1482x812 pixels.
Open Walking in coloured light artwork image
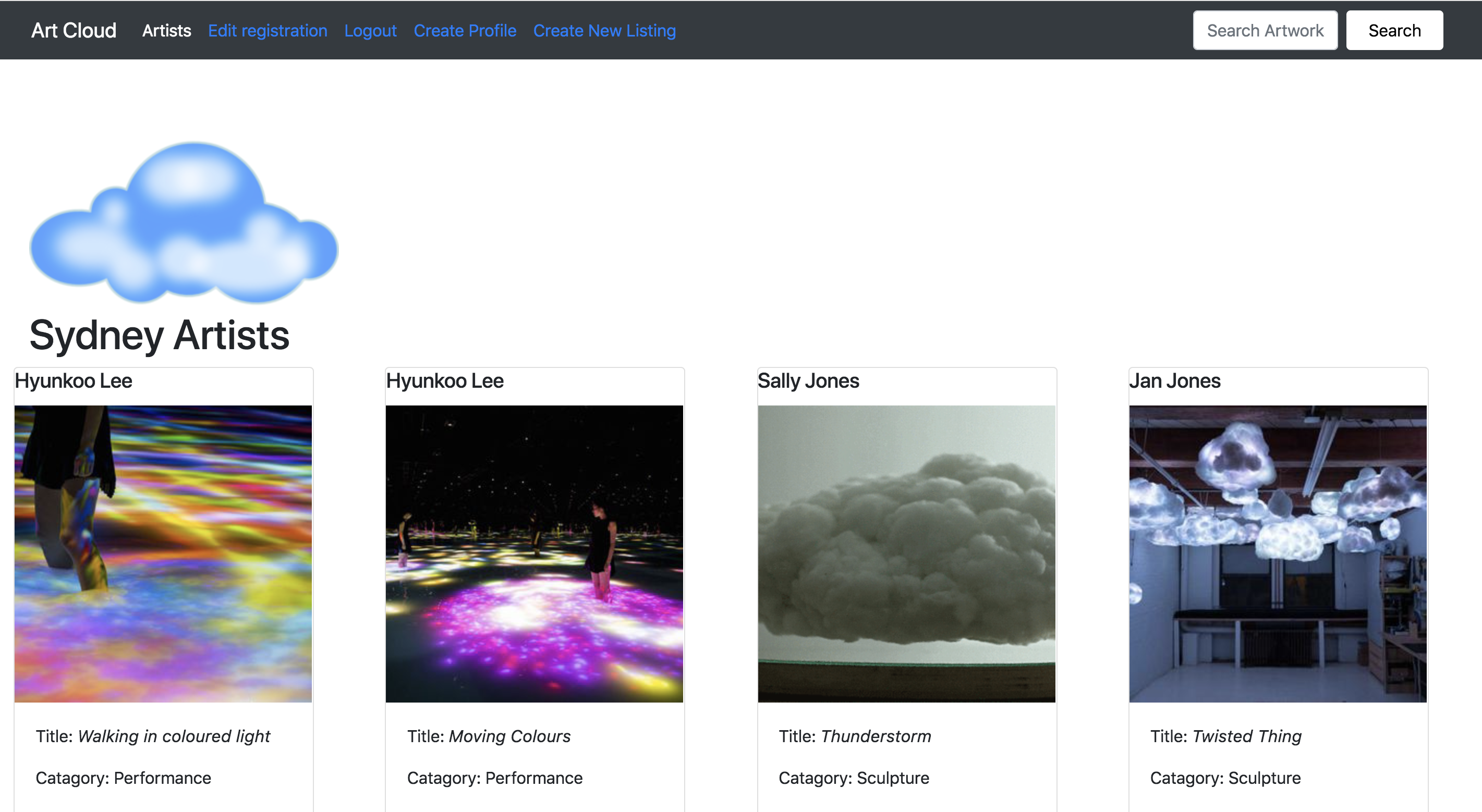tap(163, 553)
